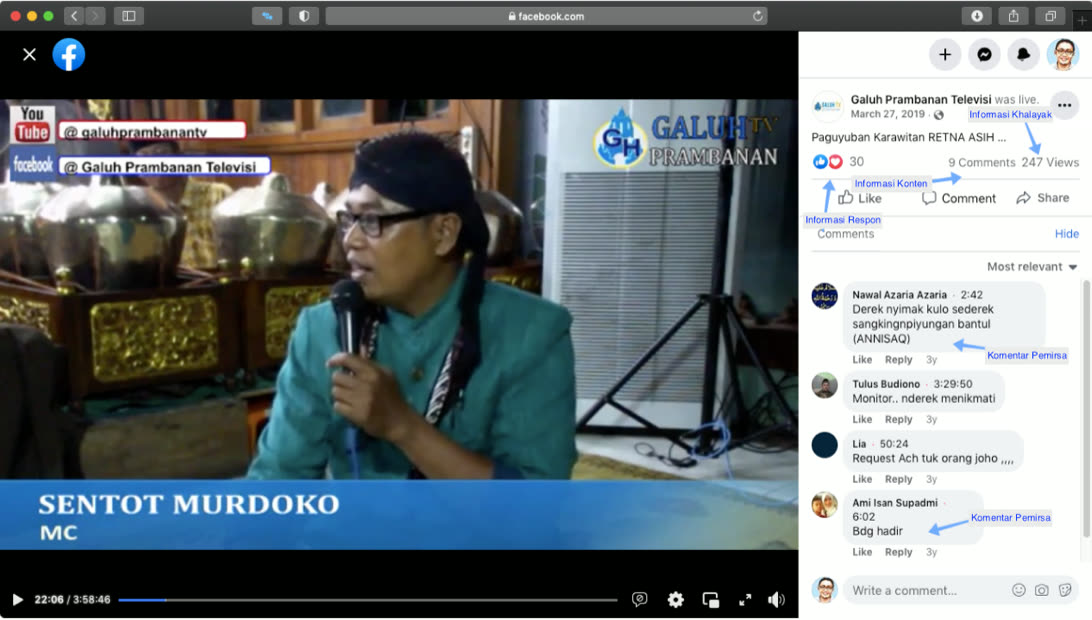Like the post
This screenshot has height=620, width=1092.
pyautogui.click(x=860, y=199)
